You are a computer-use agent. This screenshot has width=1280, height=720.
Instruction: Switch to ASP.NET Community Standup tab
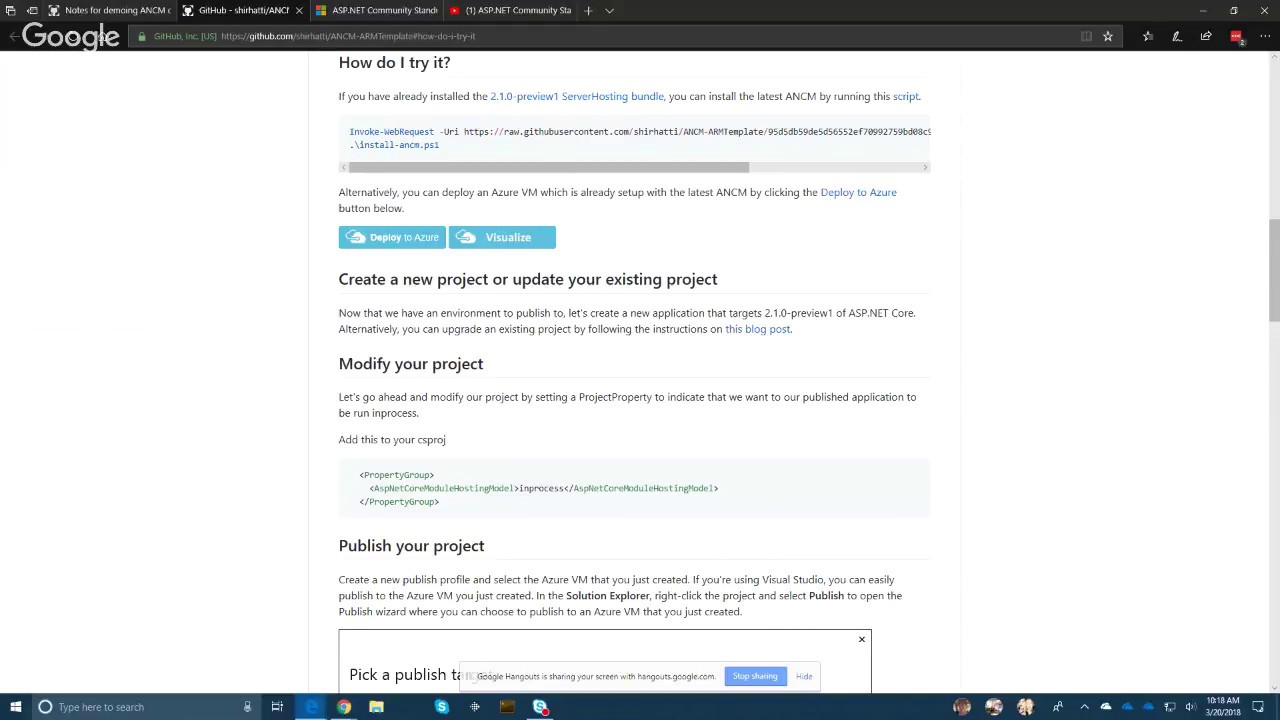pos(376,10)
